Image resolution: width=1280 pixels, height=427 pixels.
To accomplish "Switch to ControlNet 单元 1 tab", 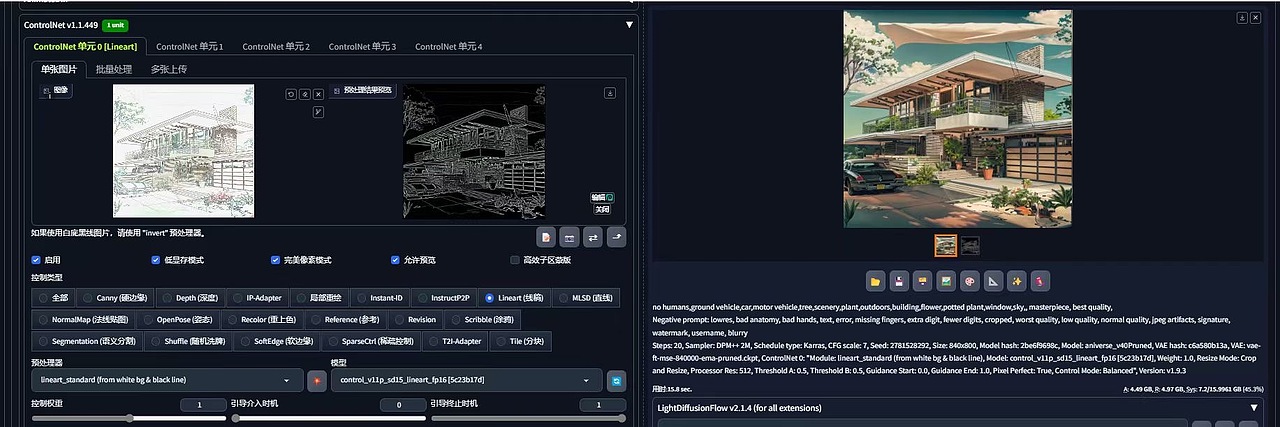I will click(190, 46).
